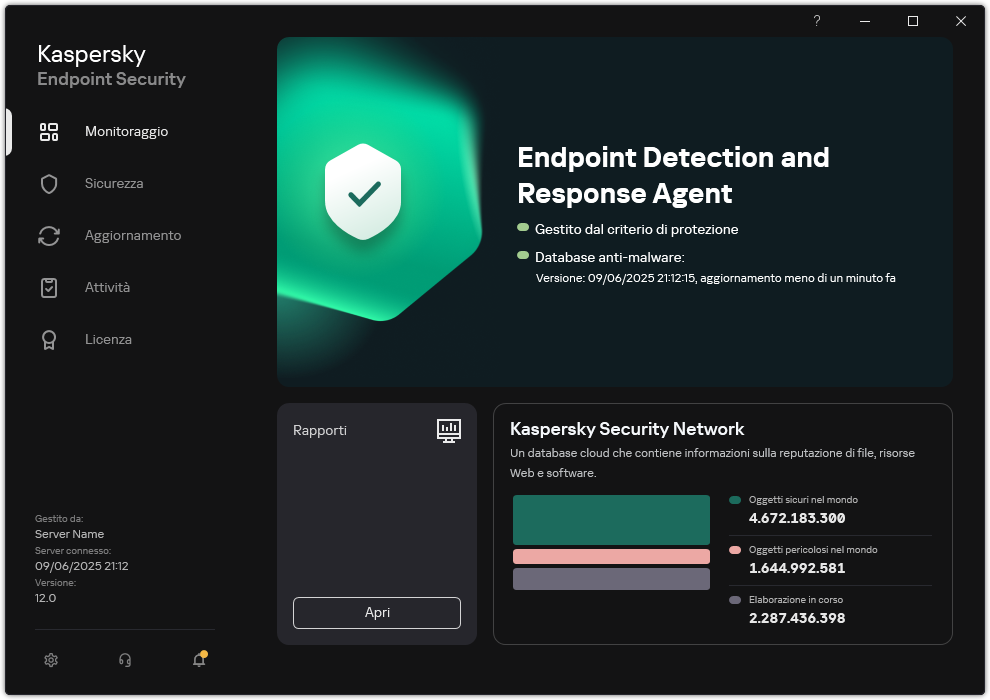Open settings via the gear icon
990x700 pixels.
click(x=51, y=660)
